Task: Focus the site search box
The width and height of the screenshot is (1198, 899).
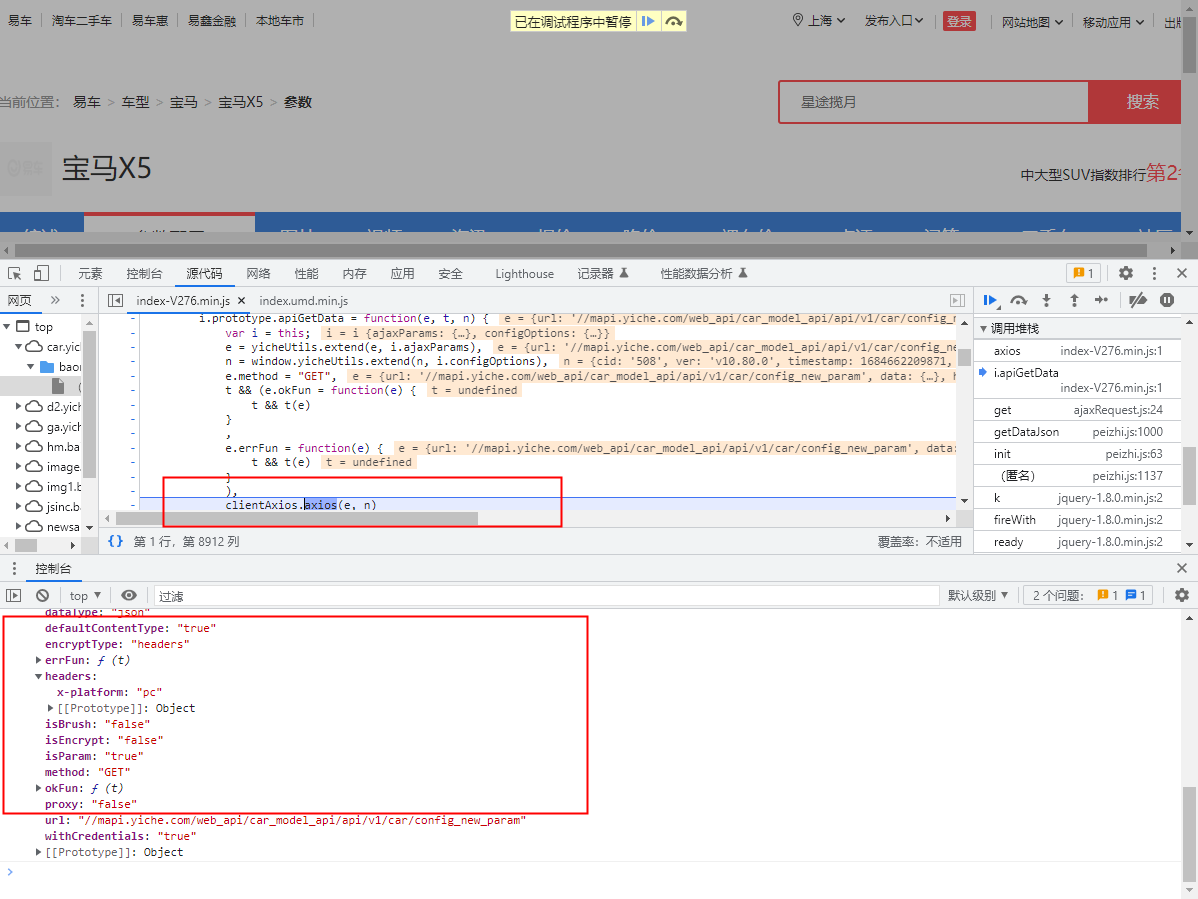Action: (934, 102)
